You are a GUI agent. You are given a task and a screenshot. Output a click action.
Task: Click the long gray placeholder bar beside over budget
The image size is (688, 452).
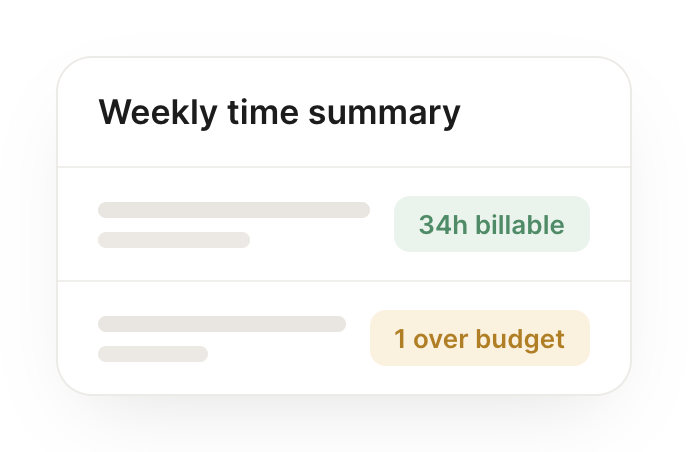[x=222, y=324]
